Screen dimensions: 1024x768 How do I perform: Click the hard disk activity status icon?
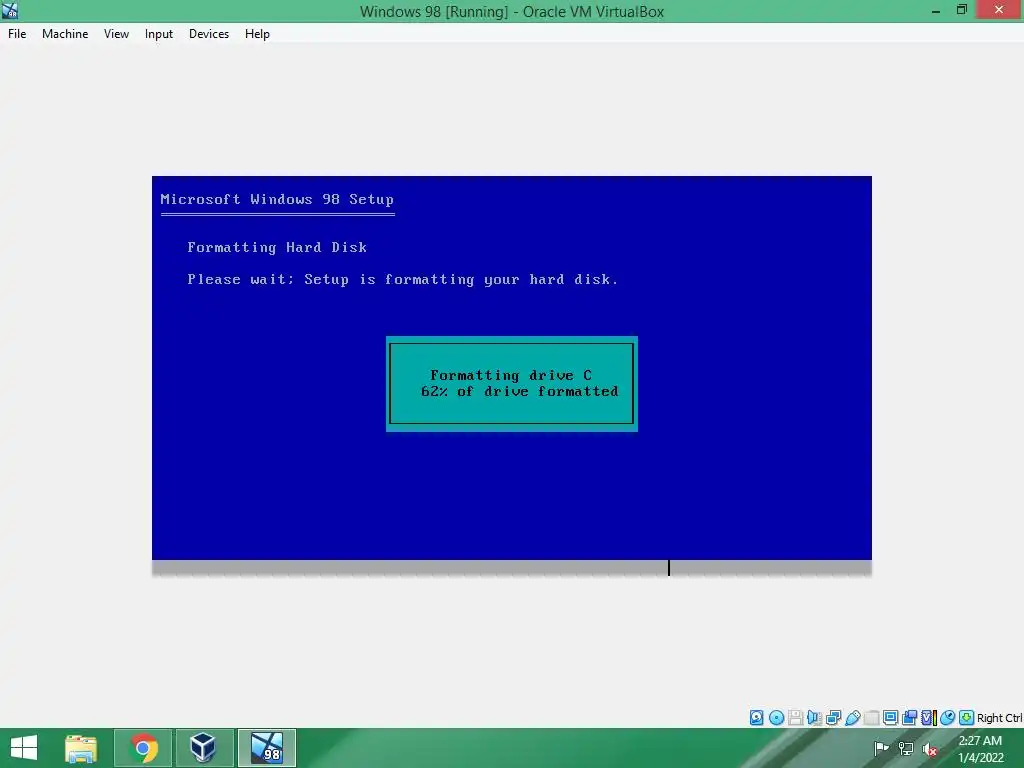point(756,718)
